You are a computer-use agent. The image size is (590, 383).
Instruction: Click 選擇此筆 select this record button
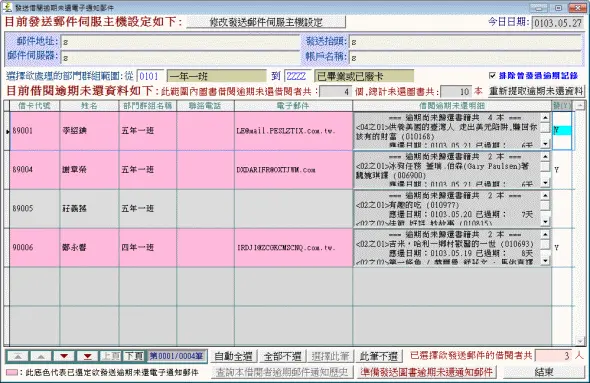[x=330, y=356]
